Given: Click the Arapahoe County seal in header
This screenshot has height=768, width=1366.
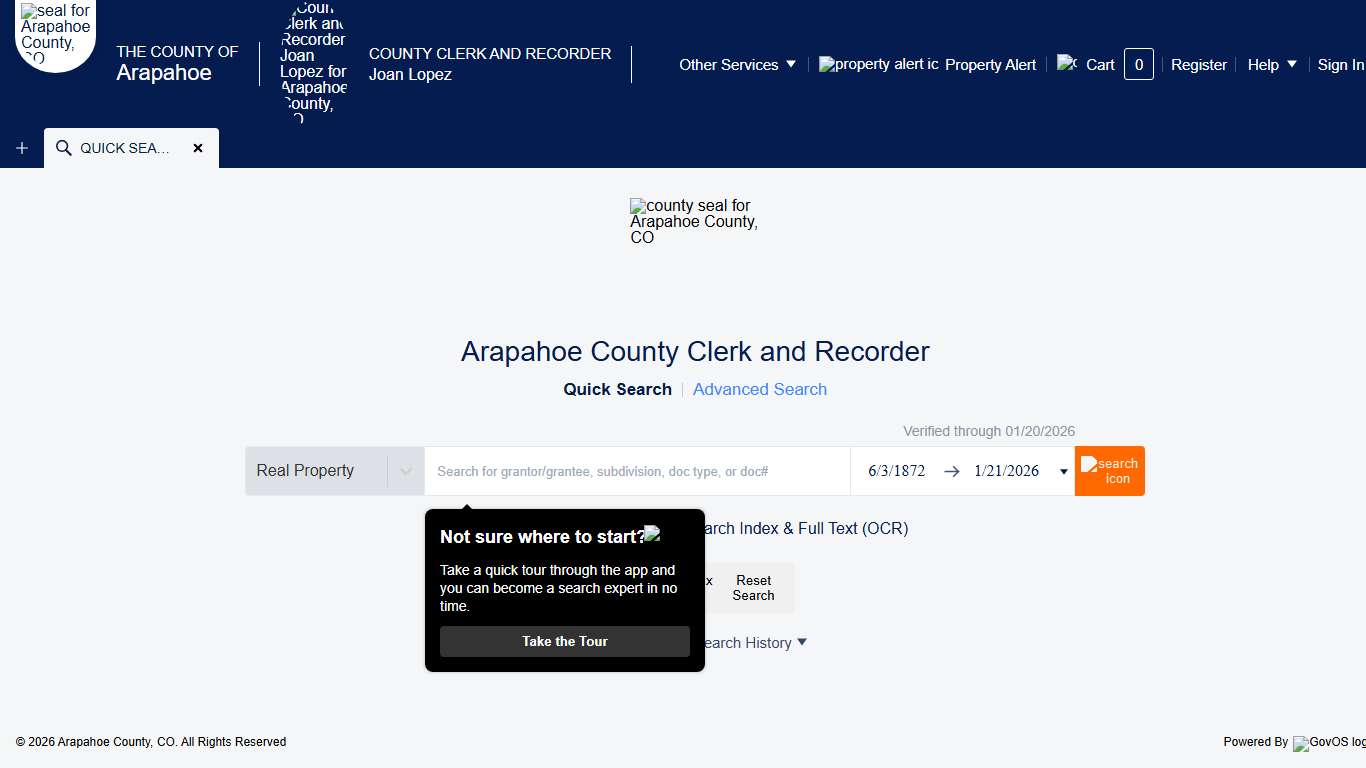Looking at the screenshot, I should point(55,35).
